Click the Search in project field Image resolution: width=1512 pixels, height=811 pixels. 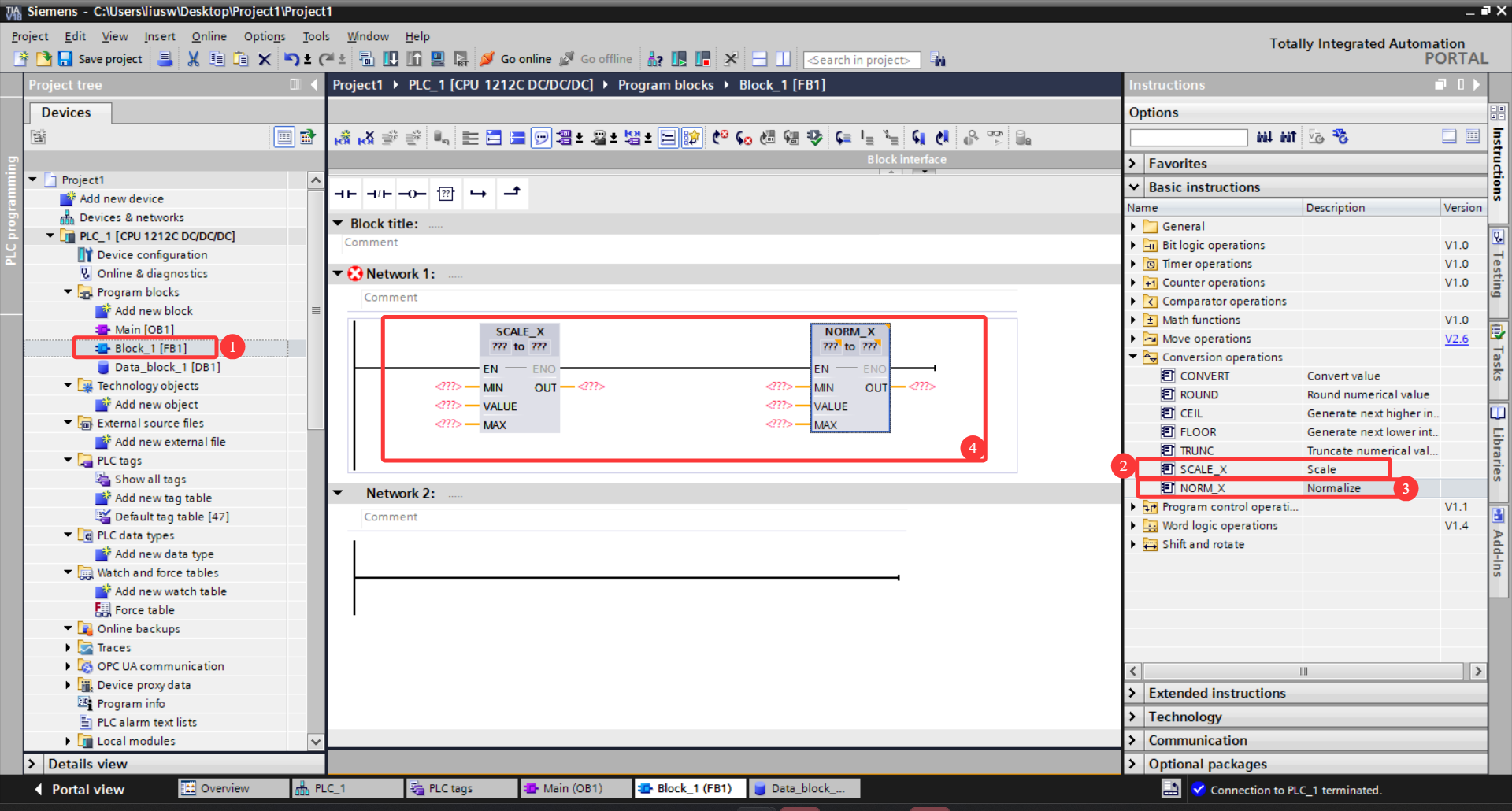pos(862,60)
